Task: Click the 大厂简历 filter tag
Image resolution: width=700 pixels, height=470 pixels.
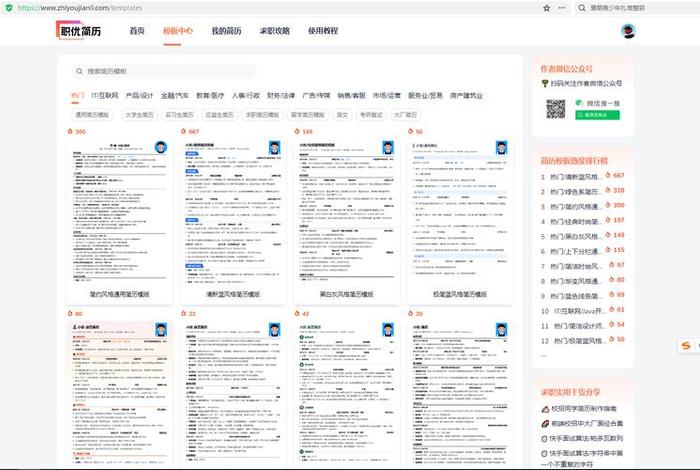Action: (405, 115)
